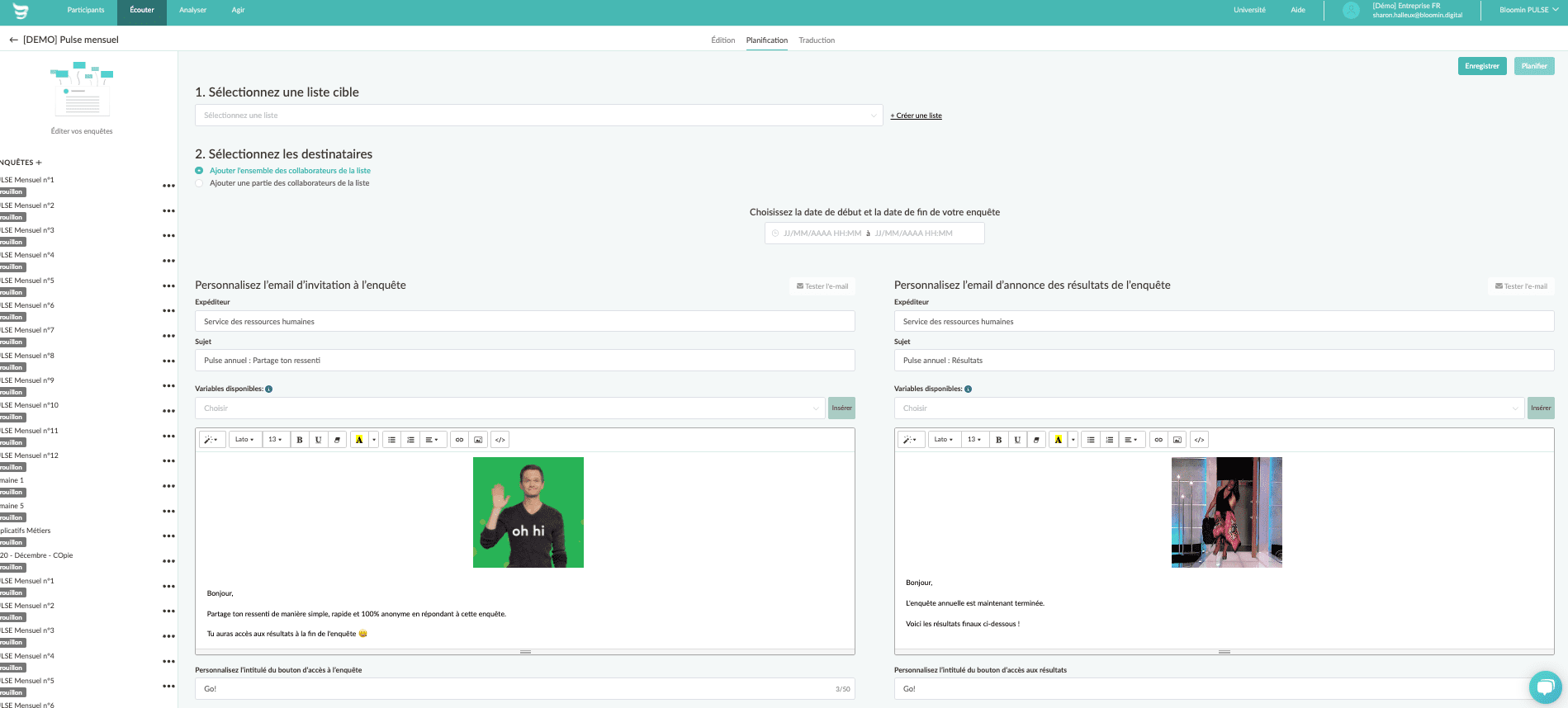1568x708 pixels.
Task: Open three-dot menu for PULSE Mensuel n°9
Action: coord(168,386)
